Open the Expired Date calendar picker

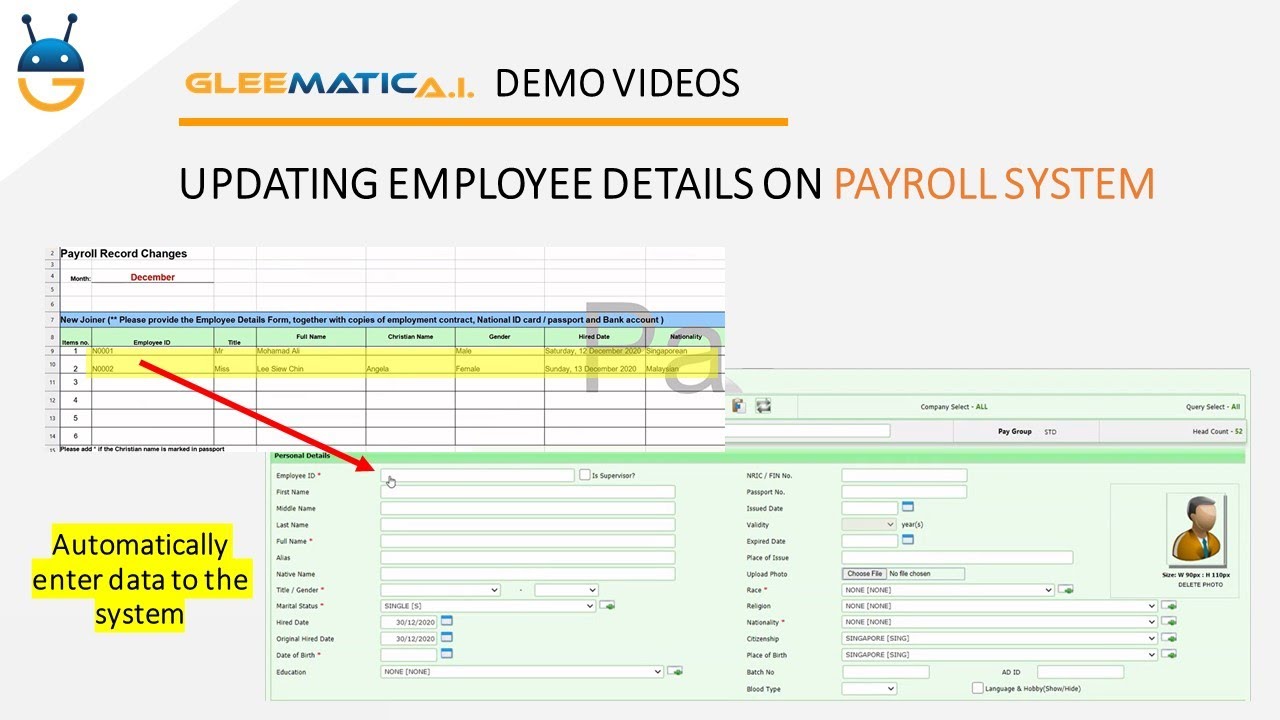pos(908,539)
